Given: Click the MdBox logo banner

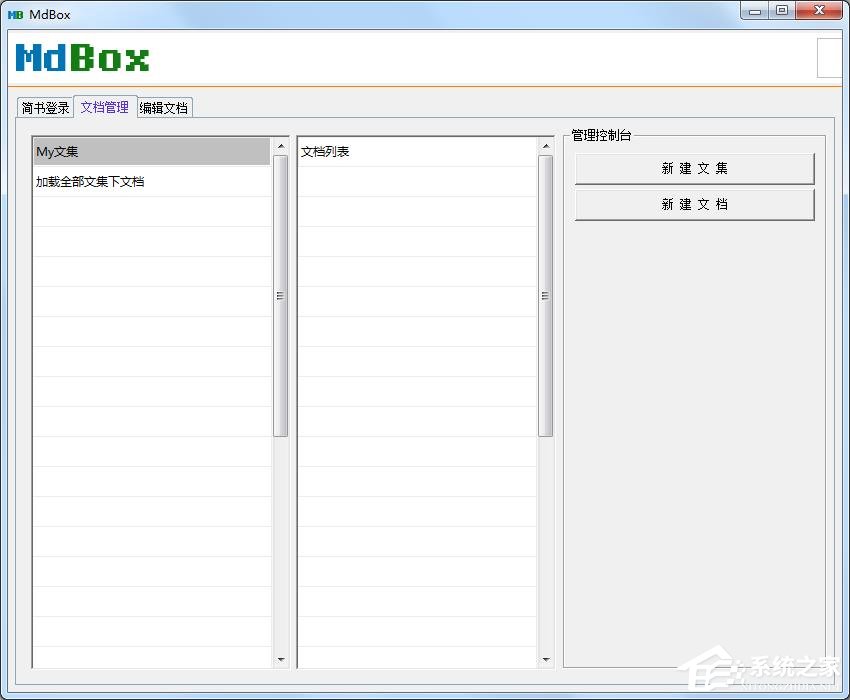Looking at the screenshot, I should pyautogui.click(x=82, y=57).
